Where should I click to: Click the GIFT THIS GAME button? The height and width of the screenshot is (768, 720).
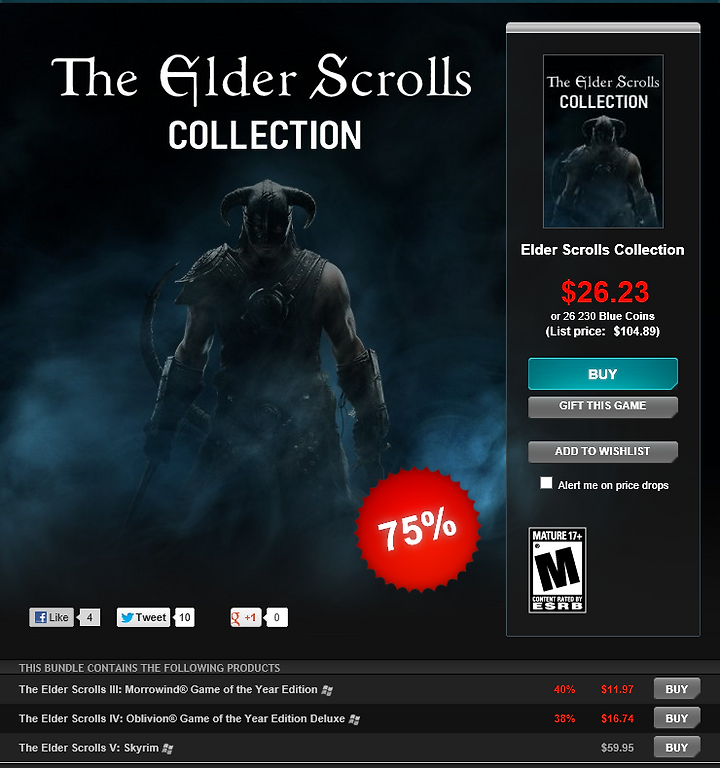pyautogui.click(x=603, y=407)
